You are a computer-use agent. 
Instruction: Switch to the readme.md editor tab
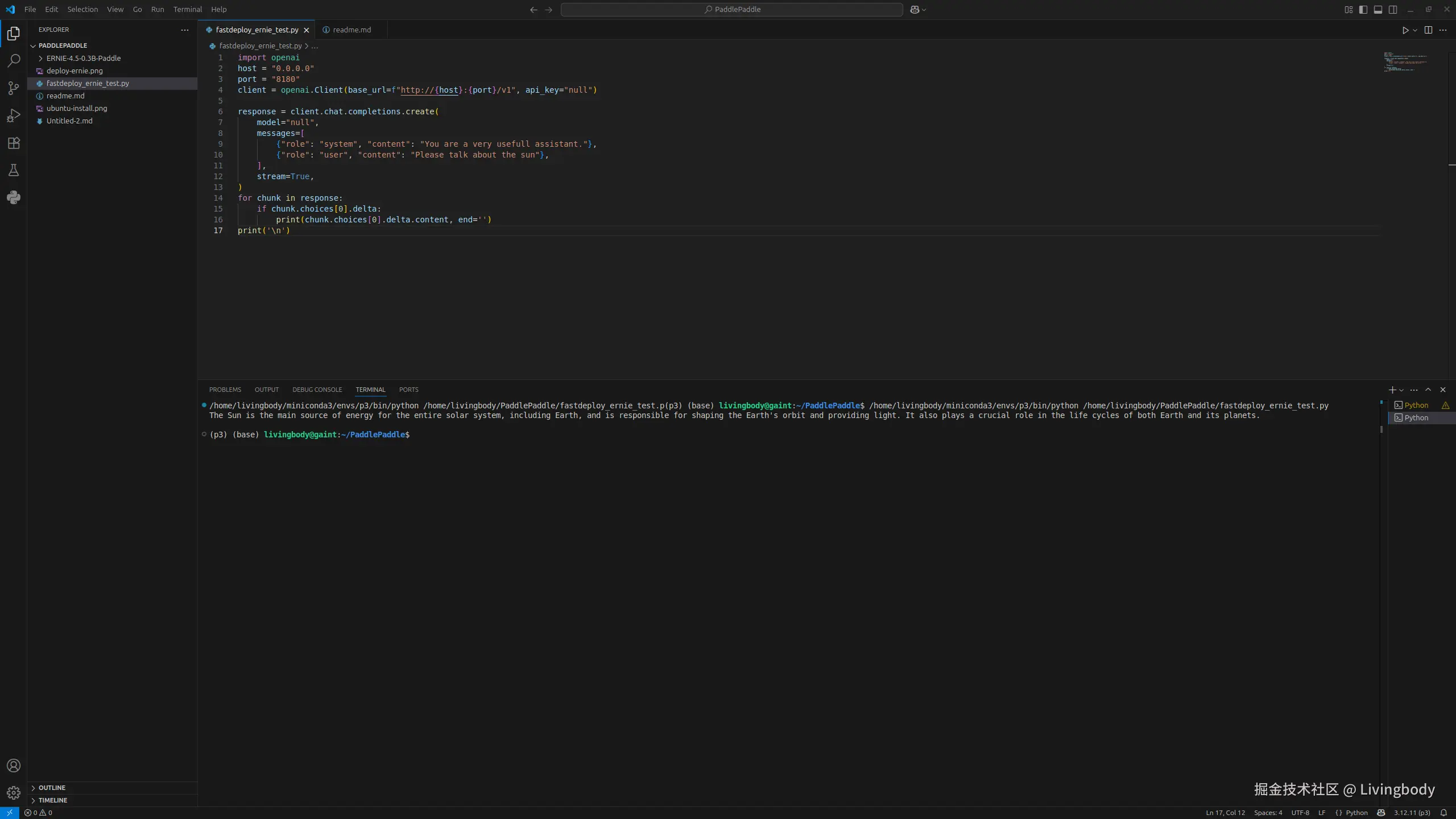point(351,30)
